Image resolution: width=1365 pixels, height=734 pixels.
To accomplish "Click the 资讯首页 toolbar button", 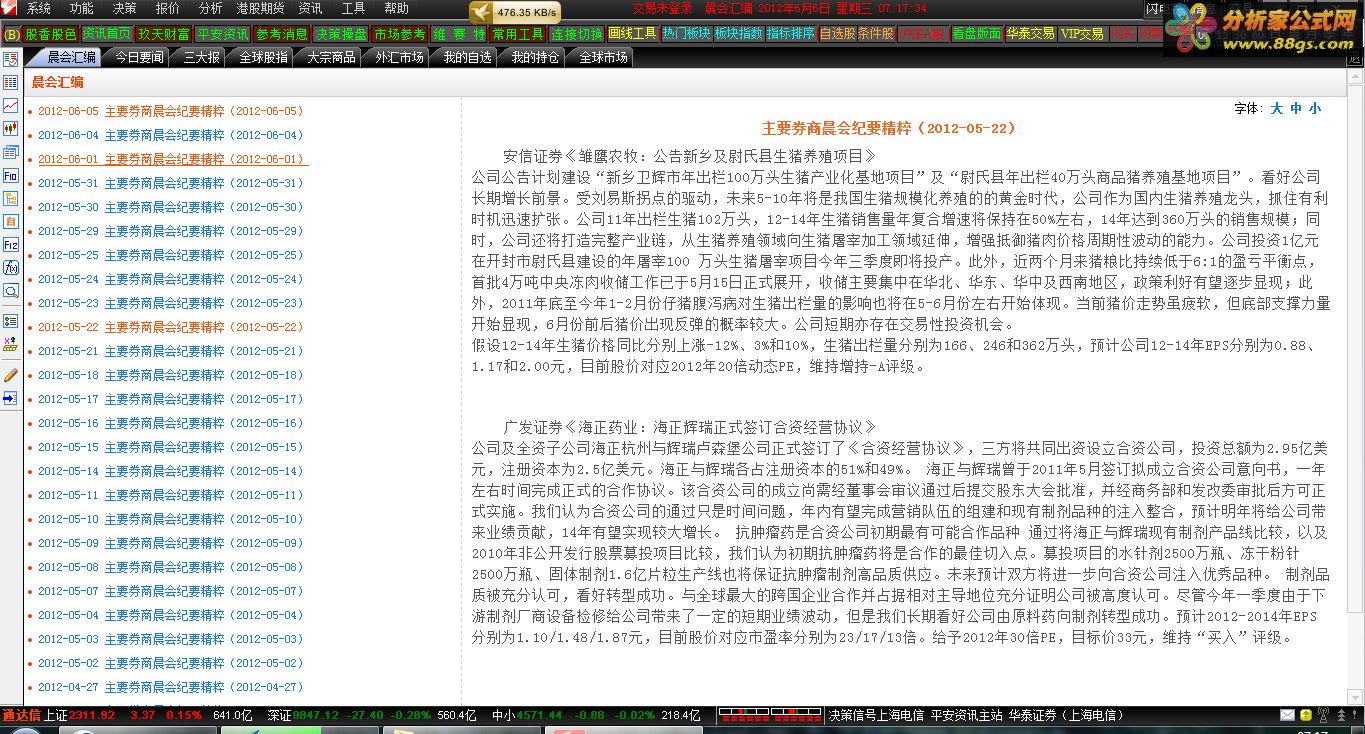I will (x=107, y=34).
